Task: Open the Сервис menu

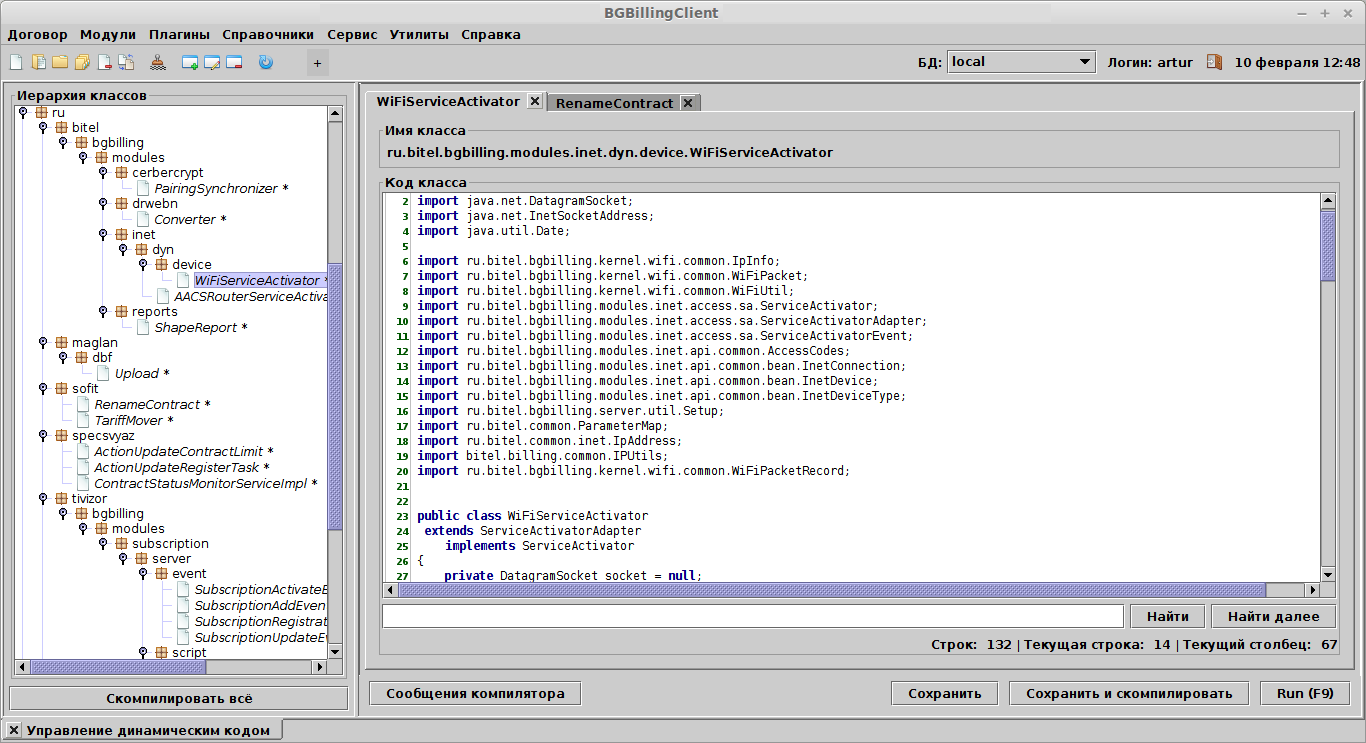Action: tap(351, 33)
